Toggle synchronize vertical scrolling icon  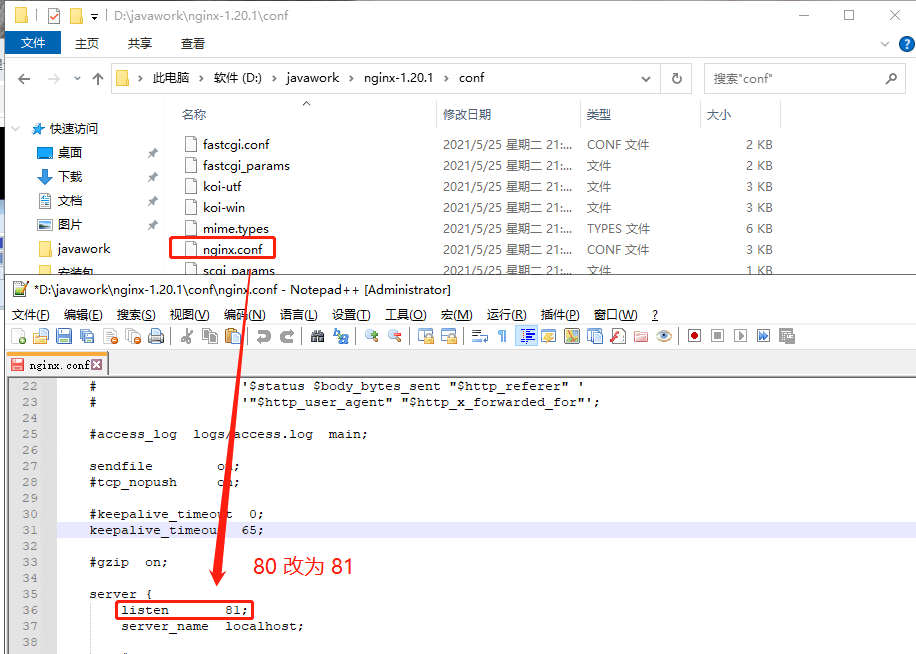pos(426,336)
